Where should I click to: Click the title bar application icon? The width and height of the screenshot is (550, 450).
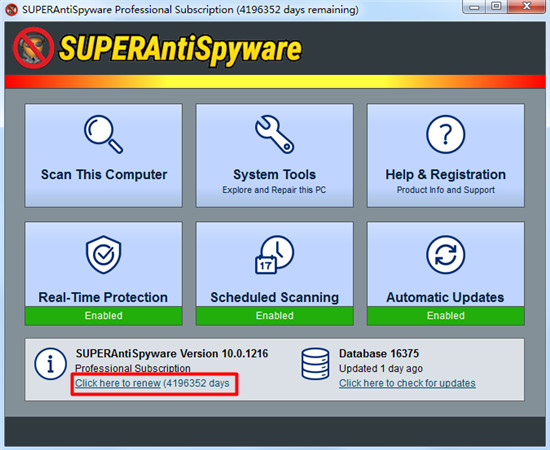click(x=12, y=9)
